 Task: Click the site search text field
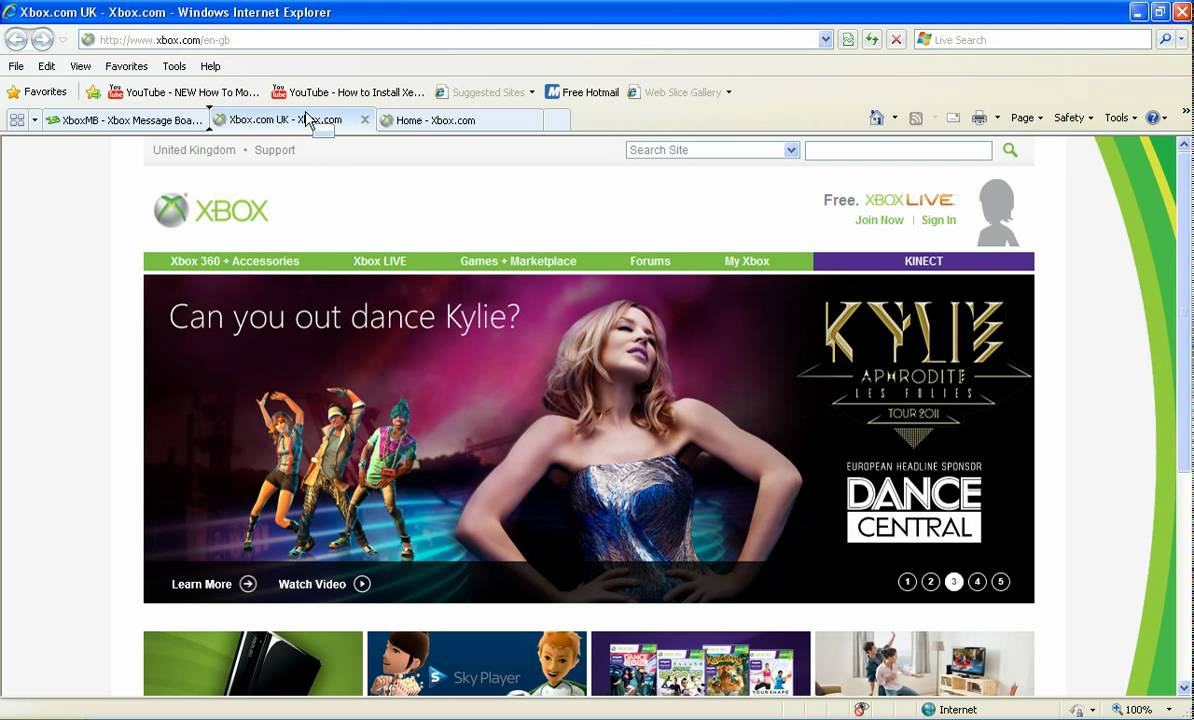point(899,150)
